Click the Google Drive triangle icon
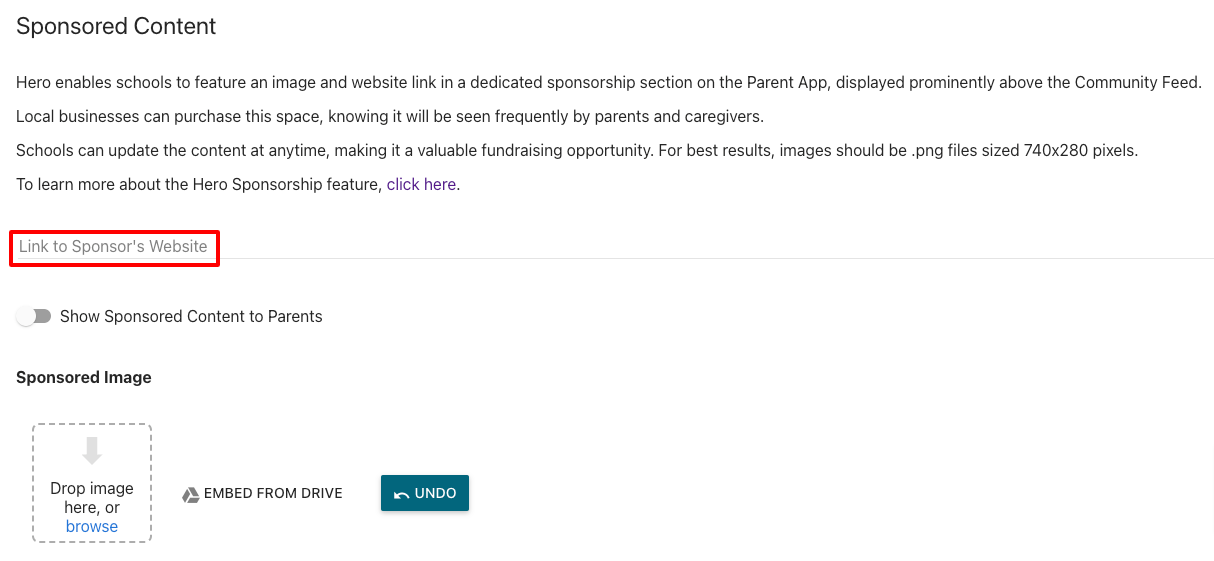Viewport: 1214px width, 561px height. click(x=190, y=494)
